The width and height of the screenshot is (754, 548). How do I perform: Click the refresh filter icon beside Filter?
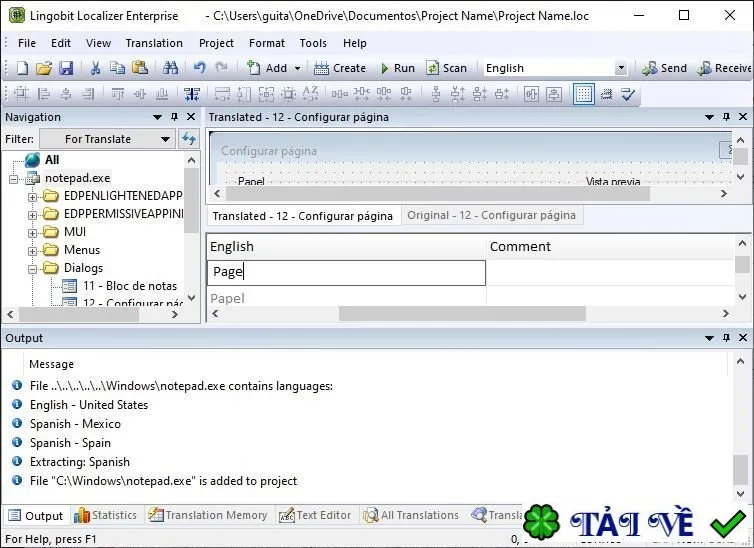189,139
